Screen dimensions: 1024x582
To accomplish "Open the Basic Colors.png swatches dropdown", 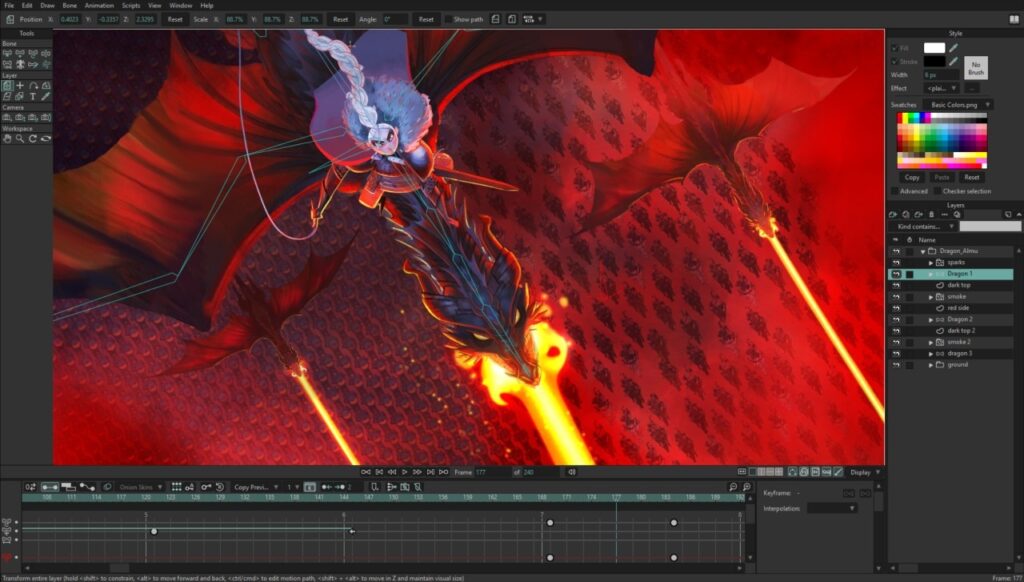I will point(958,105).
